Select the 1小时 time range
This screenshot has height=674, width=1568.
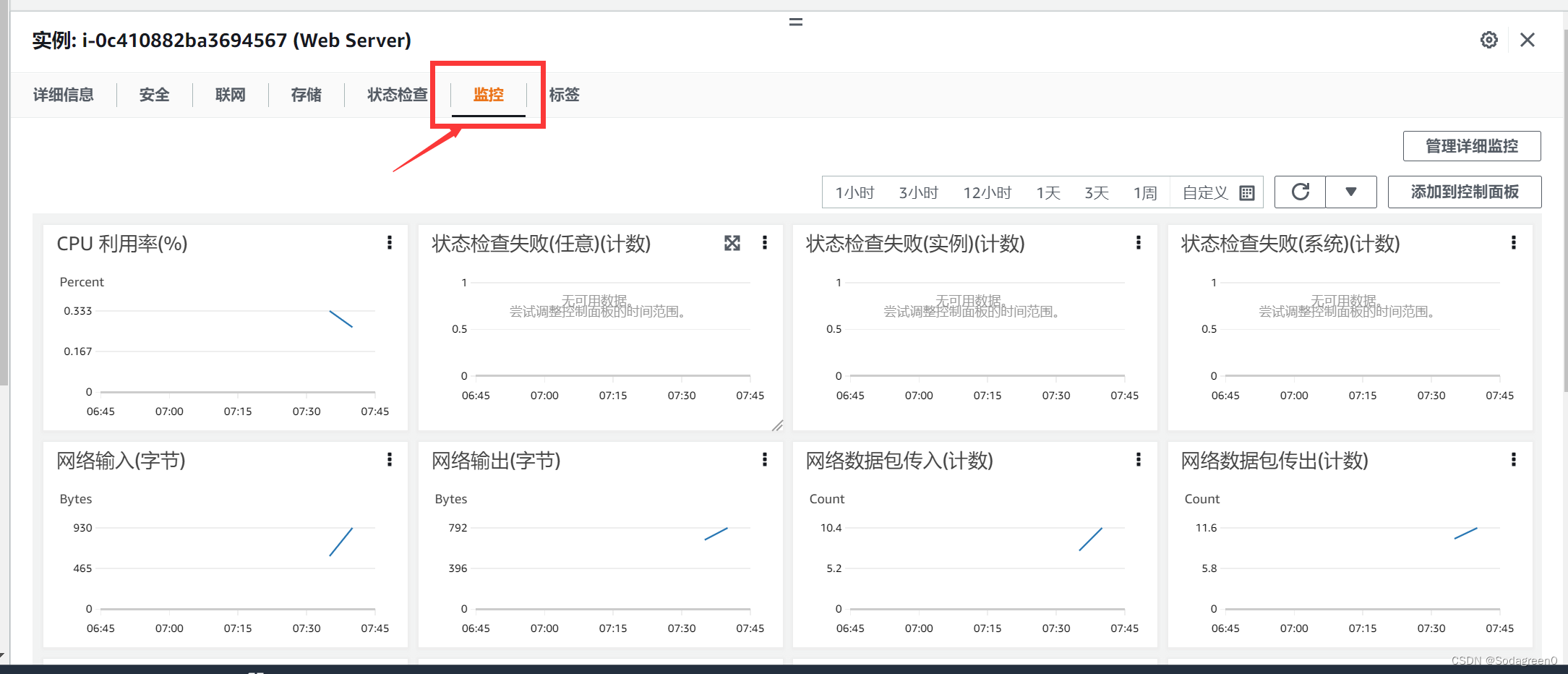click(854, 192)
